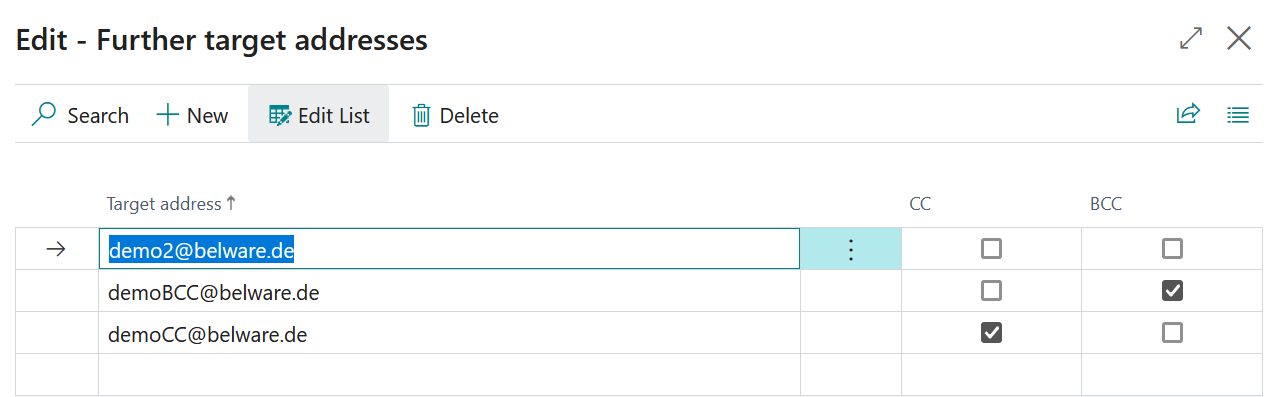Click the New plus icon
Image resolution: width=1275 pixels, height=397 pixels.
tap(167, 115)
